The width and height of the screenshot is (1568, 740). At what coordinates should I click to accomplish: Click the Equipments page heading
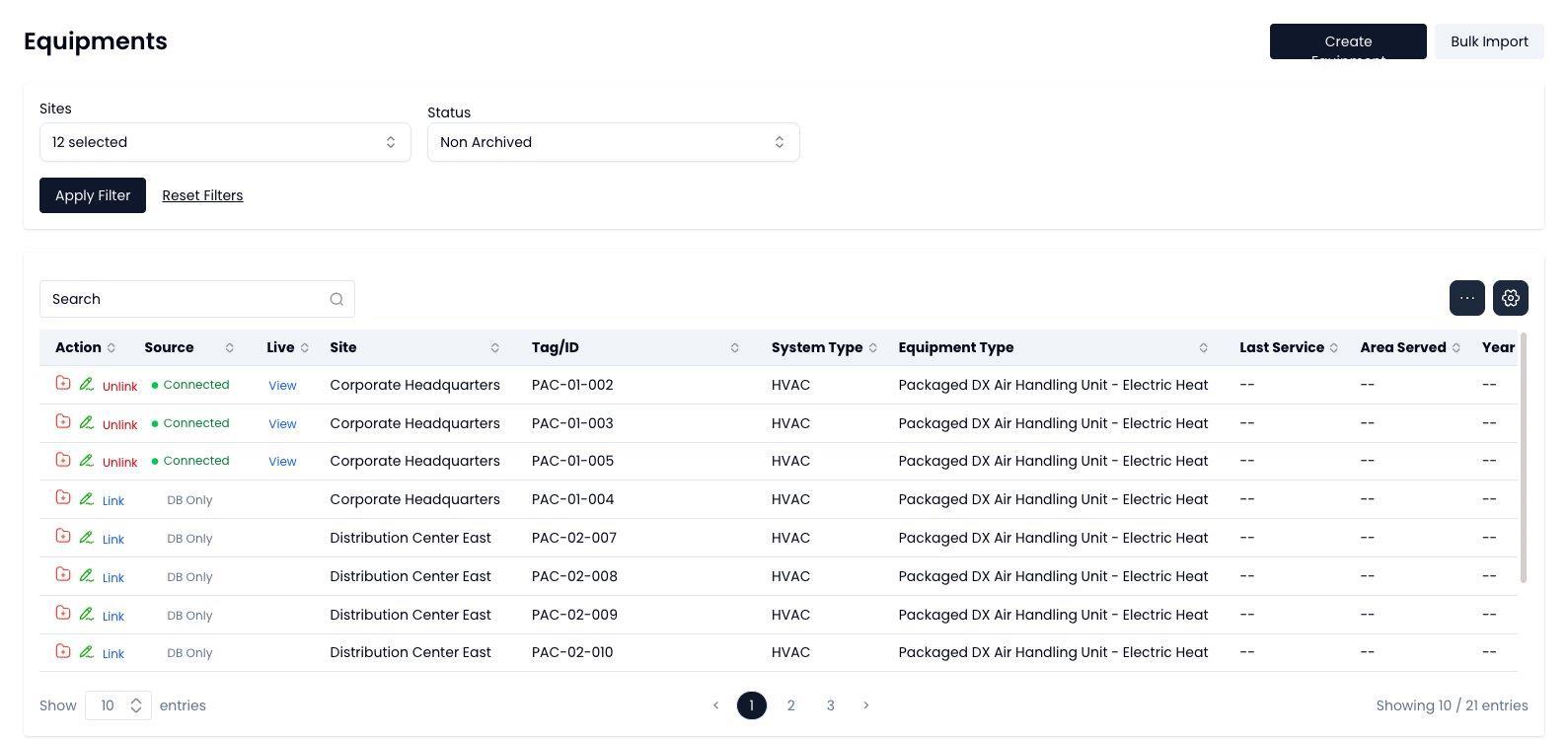(96, 41)
